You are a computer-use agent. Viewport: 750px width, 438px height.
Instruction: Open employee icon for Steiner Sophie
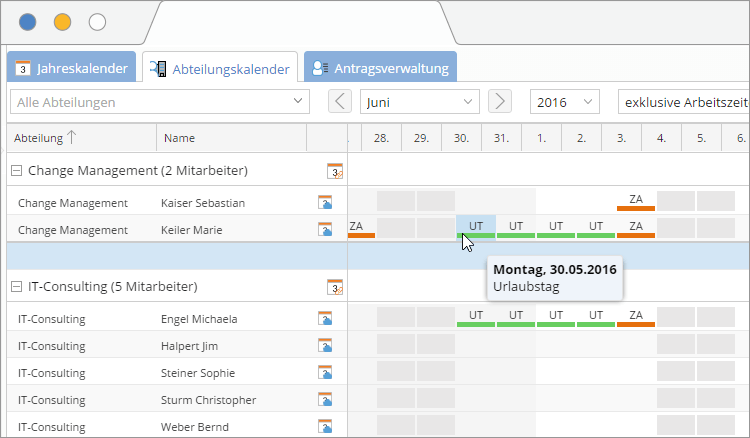[325, 373]
